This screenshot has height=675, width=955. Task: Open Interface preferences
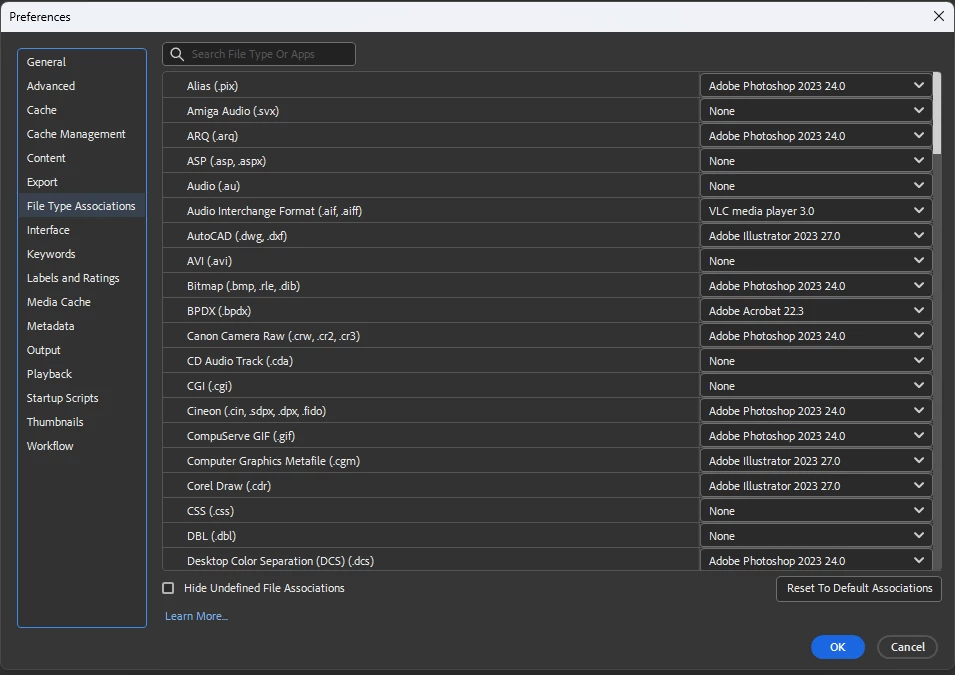(x=48, y=230)
